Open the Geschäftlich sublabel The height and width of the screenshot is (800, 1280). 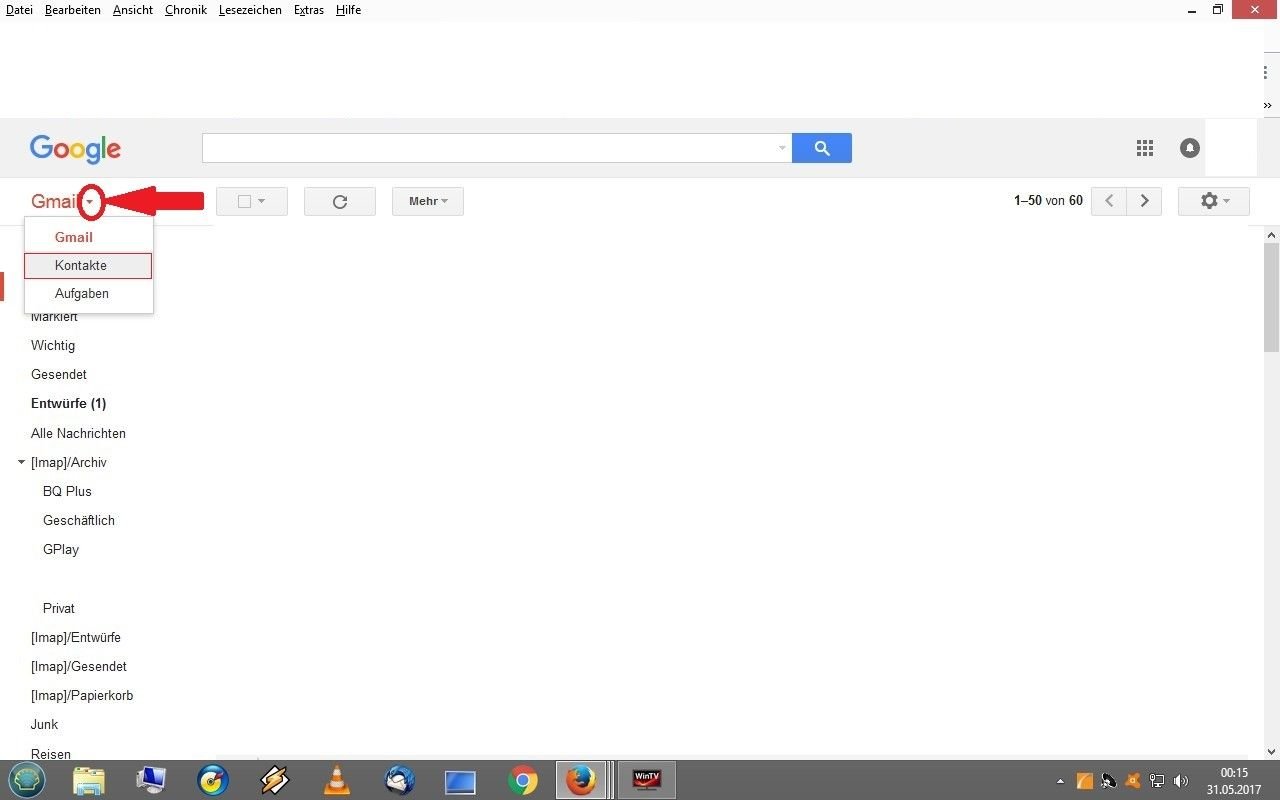click(79, 520)
